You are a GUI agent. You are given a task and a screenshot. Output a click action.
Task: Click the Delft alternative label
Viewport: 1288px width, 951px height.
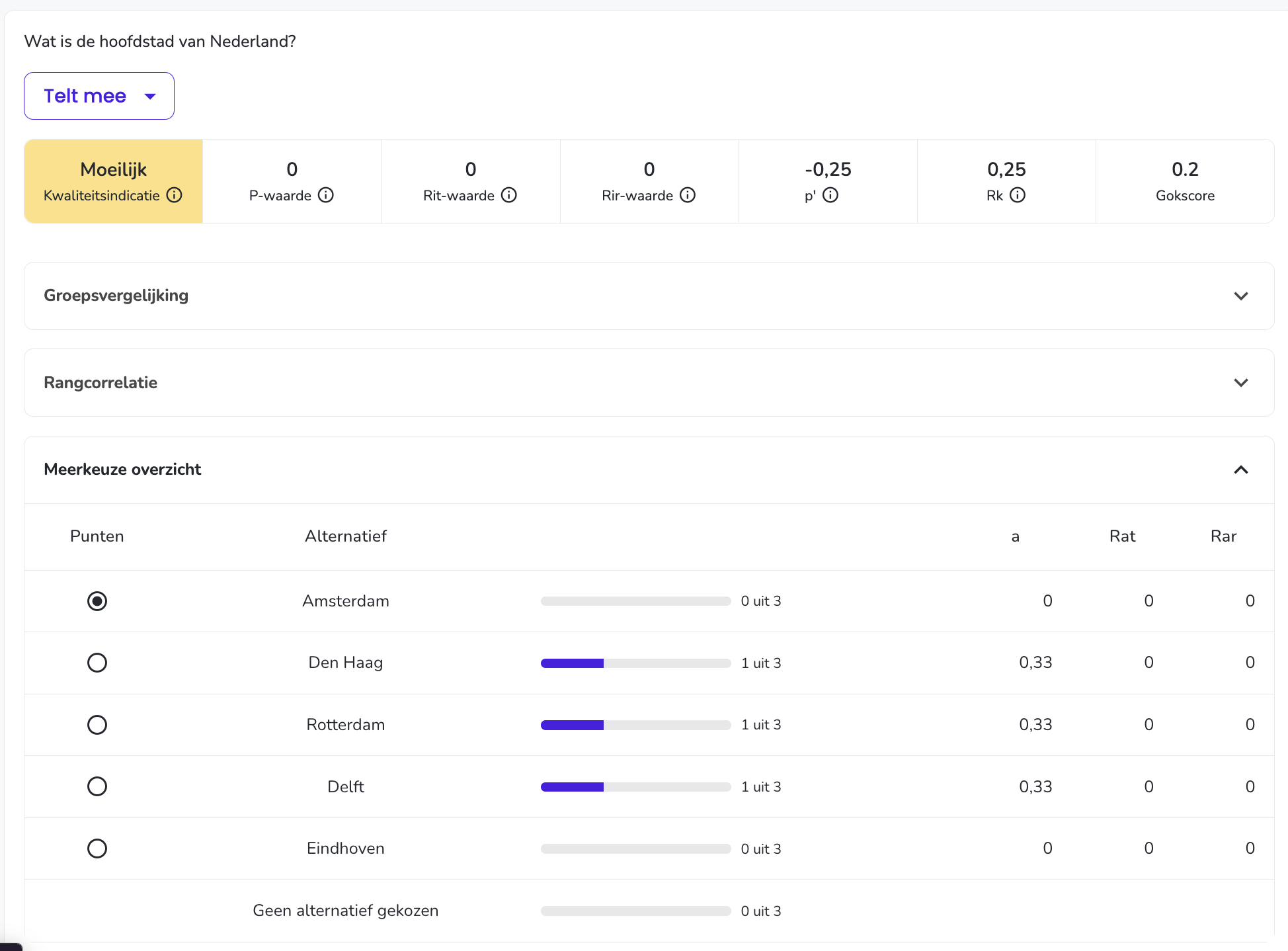pyautogui.click(x=346, y=787)
